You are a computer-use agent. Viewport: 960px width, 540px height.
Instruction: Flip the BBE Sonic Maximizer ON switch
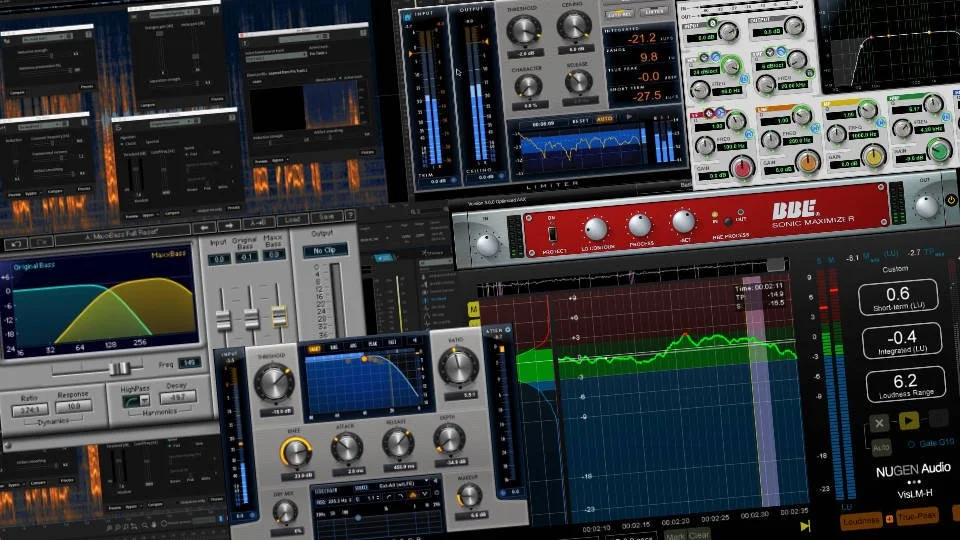pos(552,234)
